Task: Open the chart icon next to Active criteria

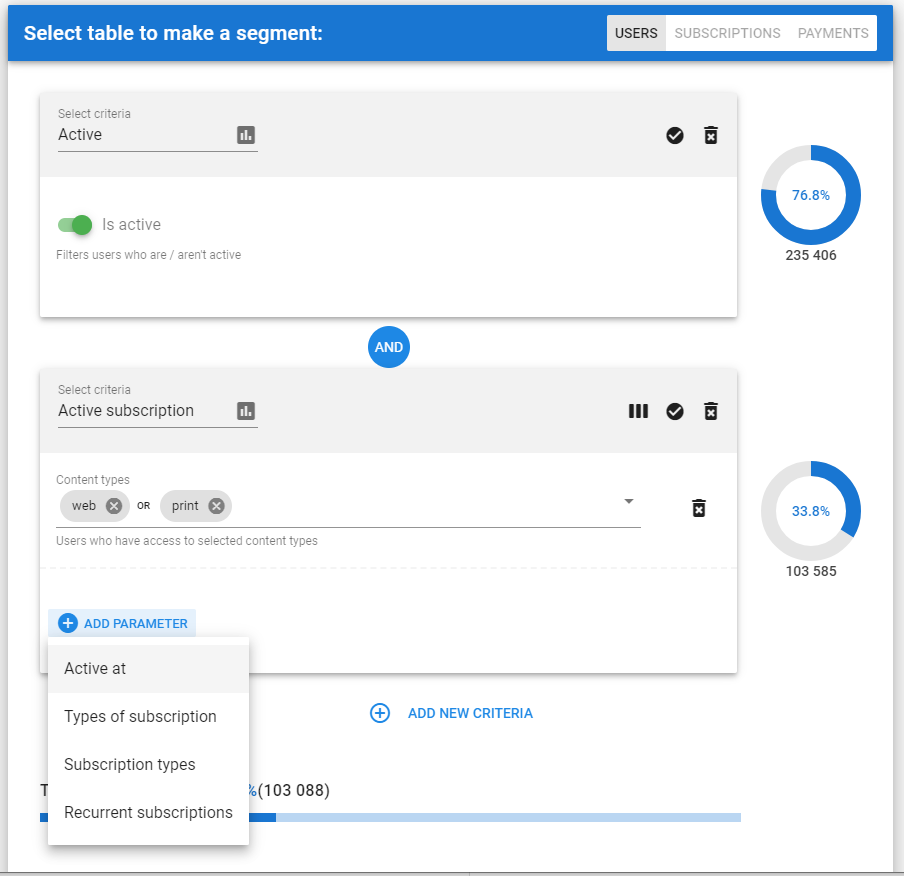Action: tap(246, 134)
